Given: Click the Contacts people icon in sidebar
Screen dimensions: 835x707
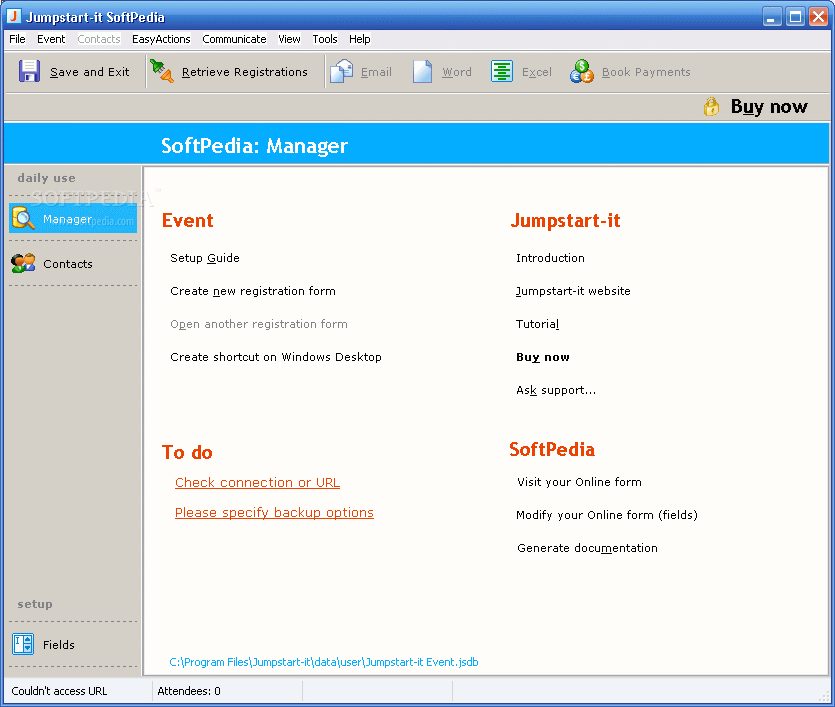Looking at the screenshot, I should click(x=23, y=263).
